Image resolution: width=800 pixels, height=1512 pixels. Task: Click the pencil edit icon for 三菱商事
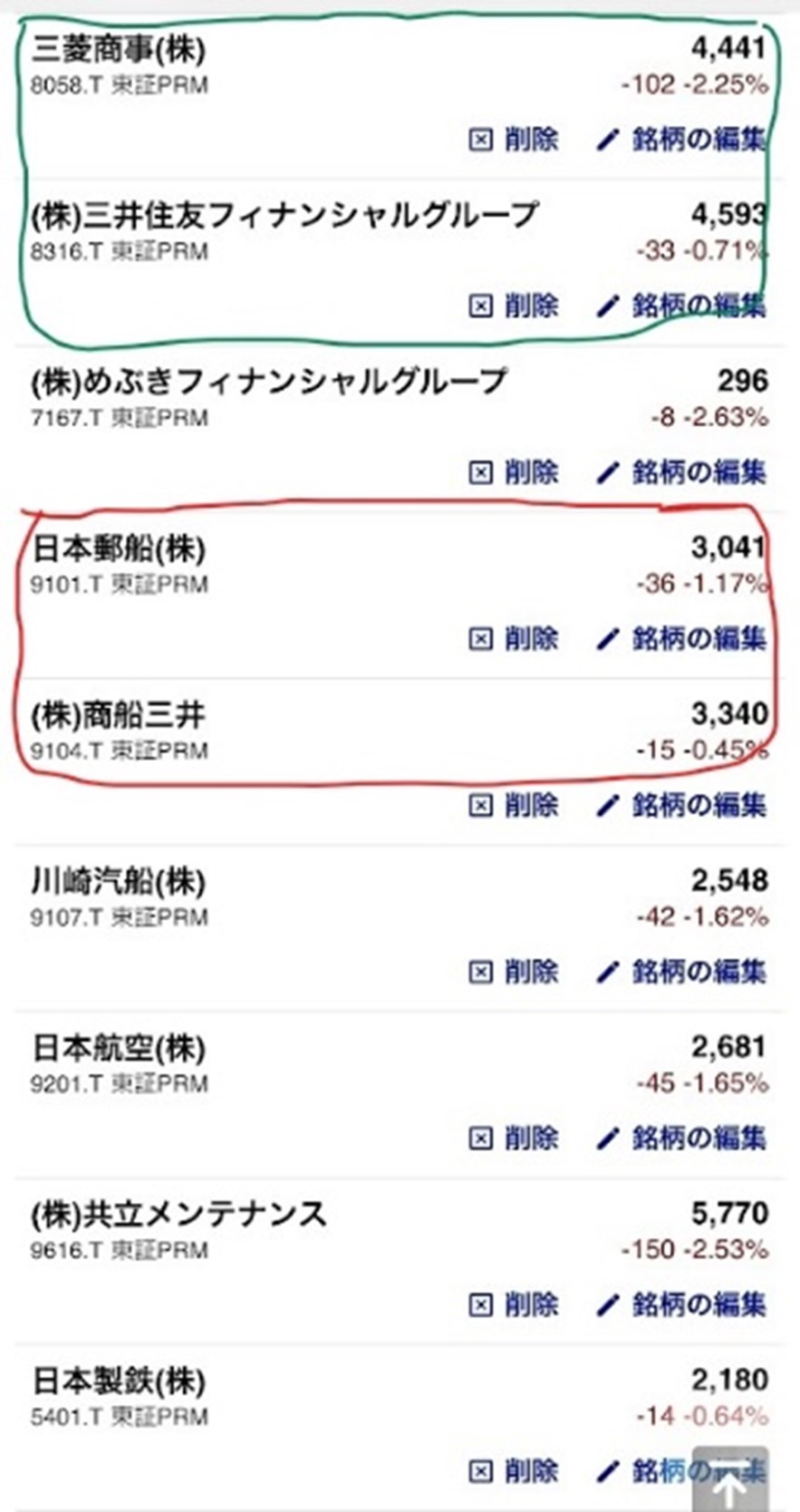[607, 140]
